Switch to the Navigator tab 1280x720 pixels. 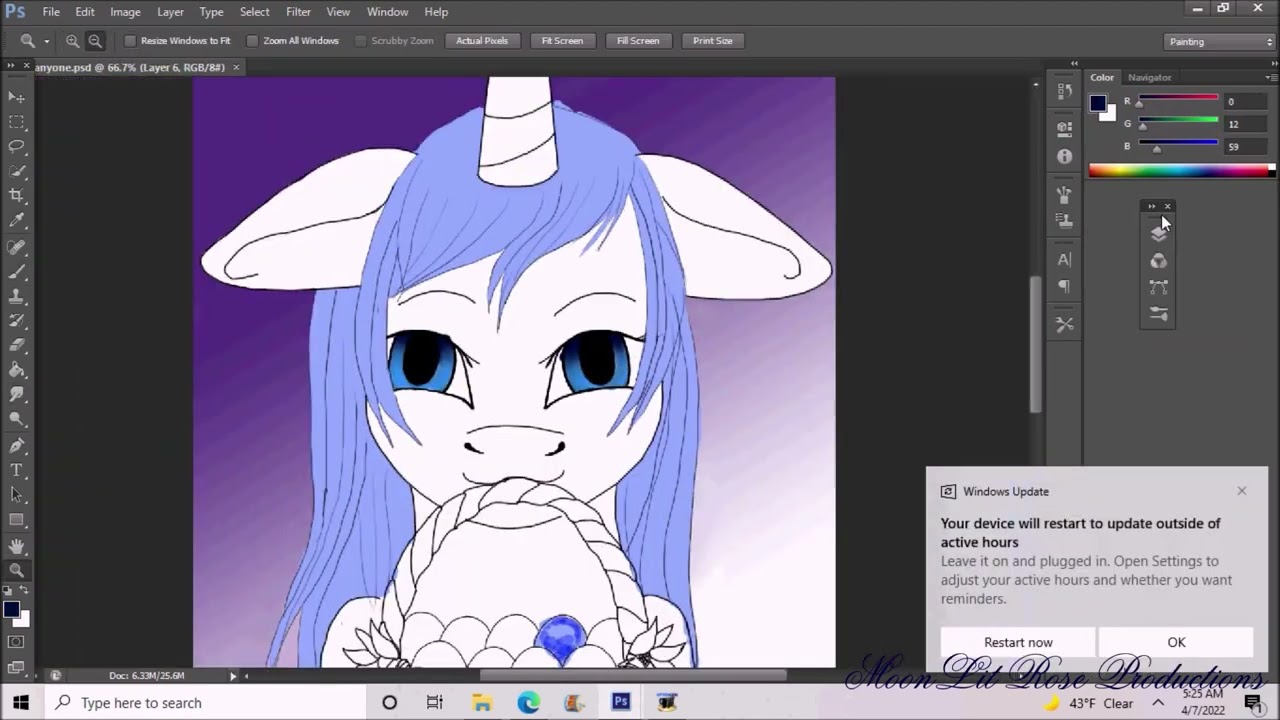click(1149, 77)
